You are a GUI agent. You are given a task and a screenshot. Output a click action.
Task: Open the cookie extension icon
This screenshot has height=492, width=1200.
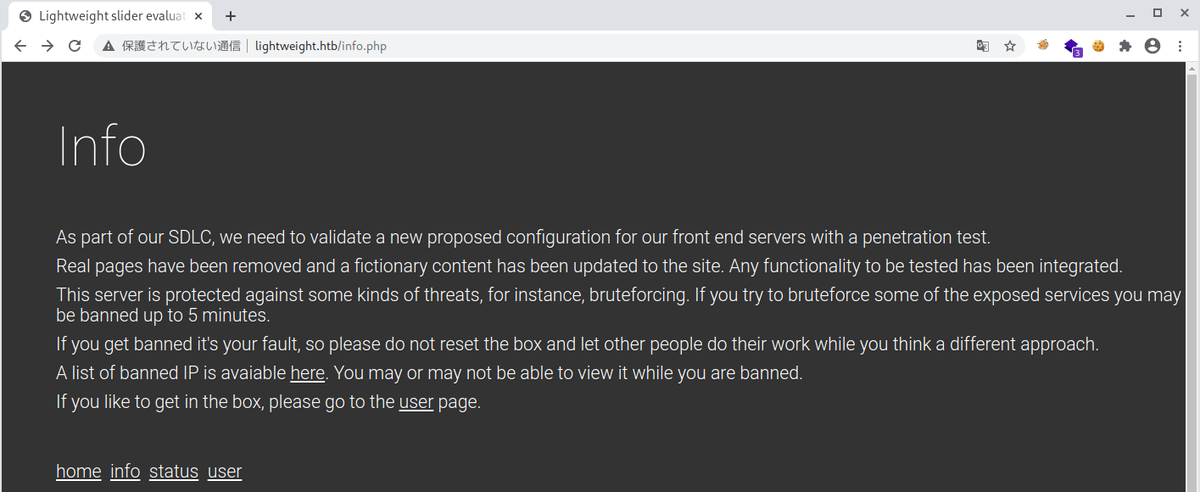pos(1098,46)
